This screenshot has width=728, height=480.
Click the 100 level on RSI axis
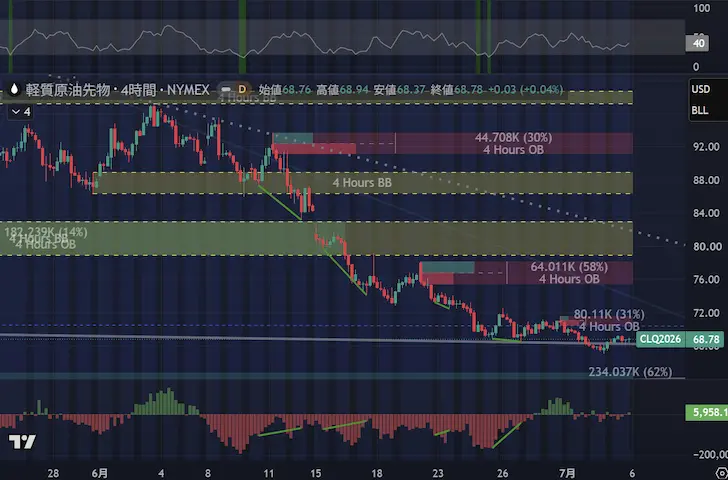click(702, 8)
